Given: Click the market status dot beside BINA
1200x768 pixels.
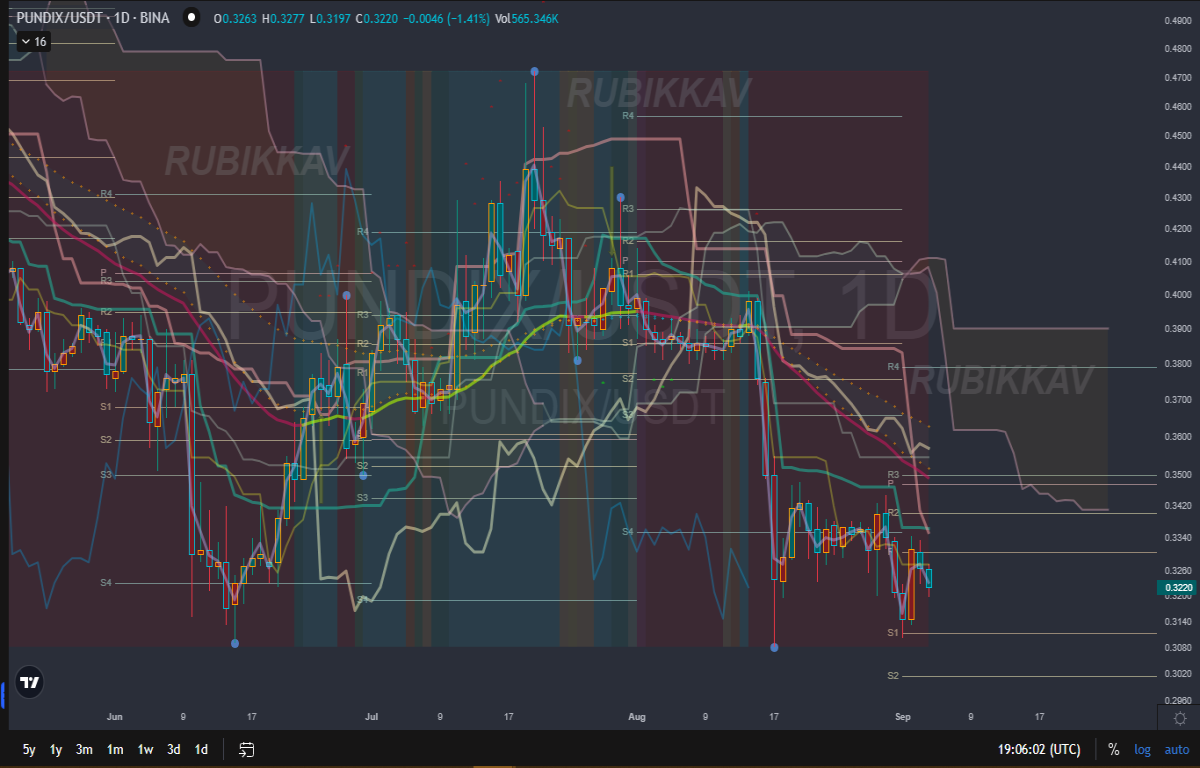Looking at the screenshot, I should [189, 18].
